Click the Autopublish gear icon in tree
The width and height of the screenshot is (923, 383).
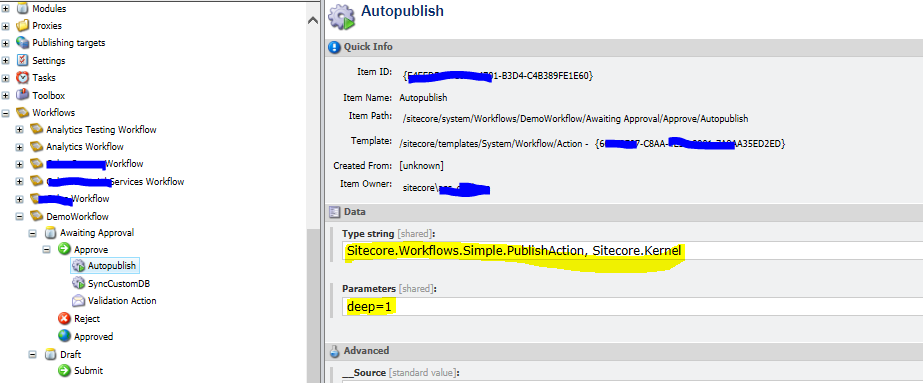78,266
